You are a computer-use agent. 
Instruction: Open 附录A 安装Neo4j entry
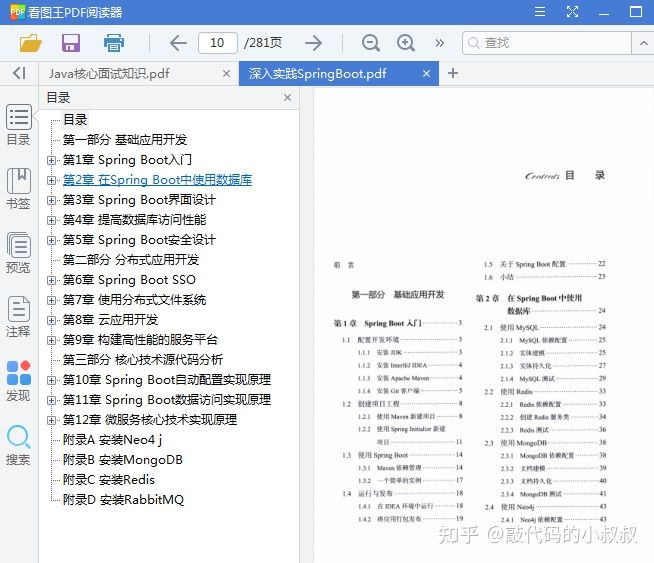coord(112,440)
